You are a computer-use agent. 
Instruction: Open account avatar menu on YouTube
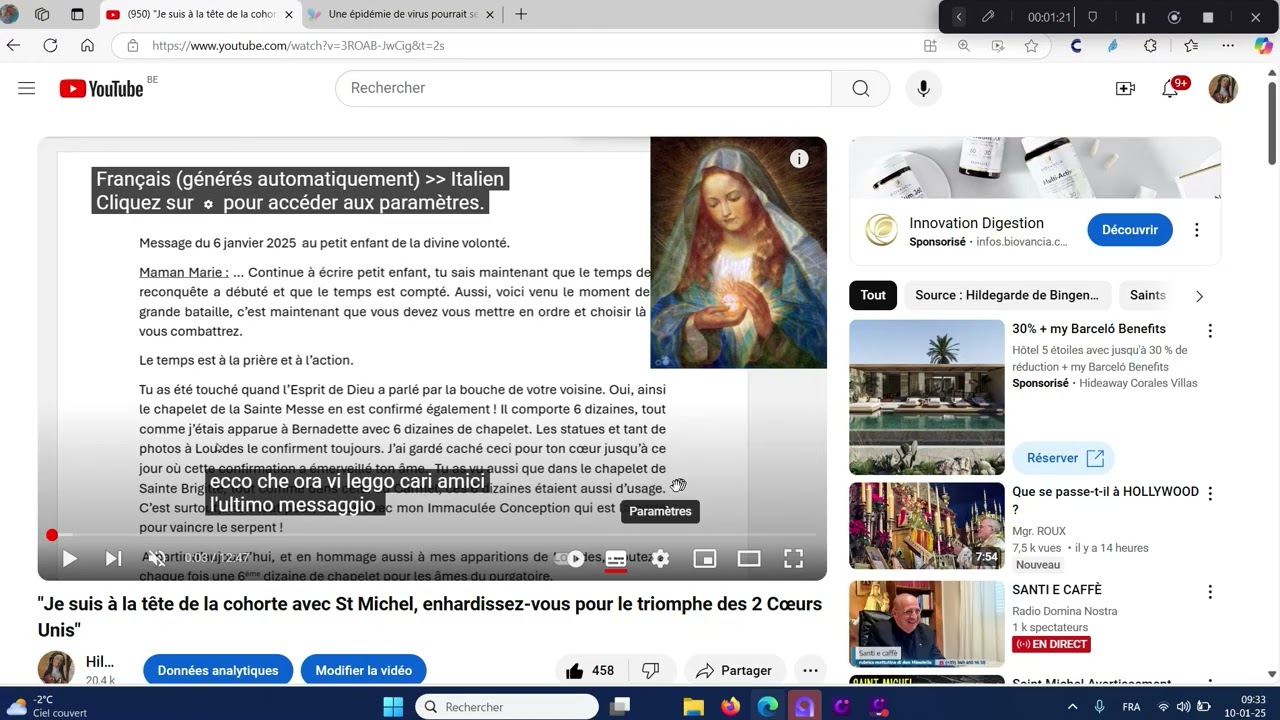pyautogui.click(x=1223, y=88)
